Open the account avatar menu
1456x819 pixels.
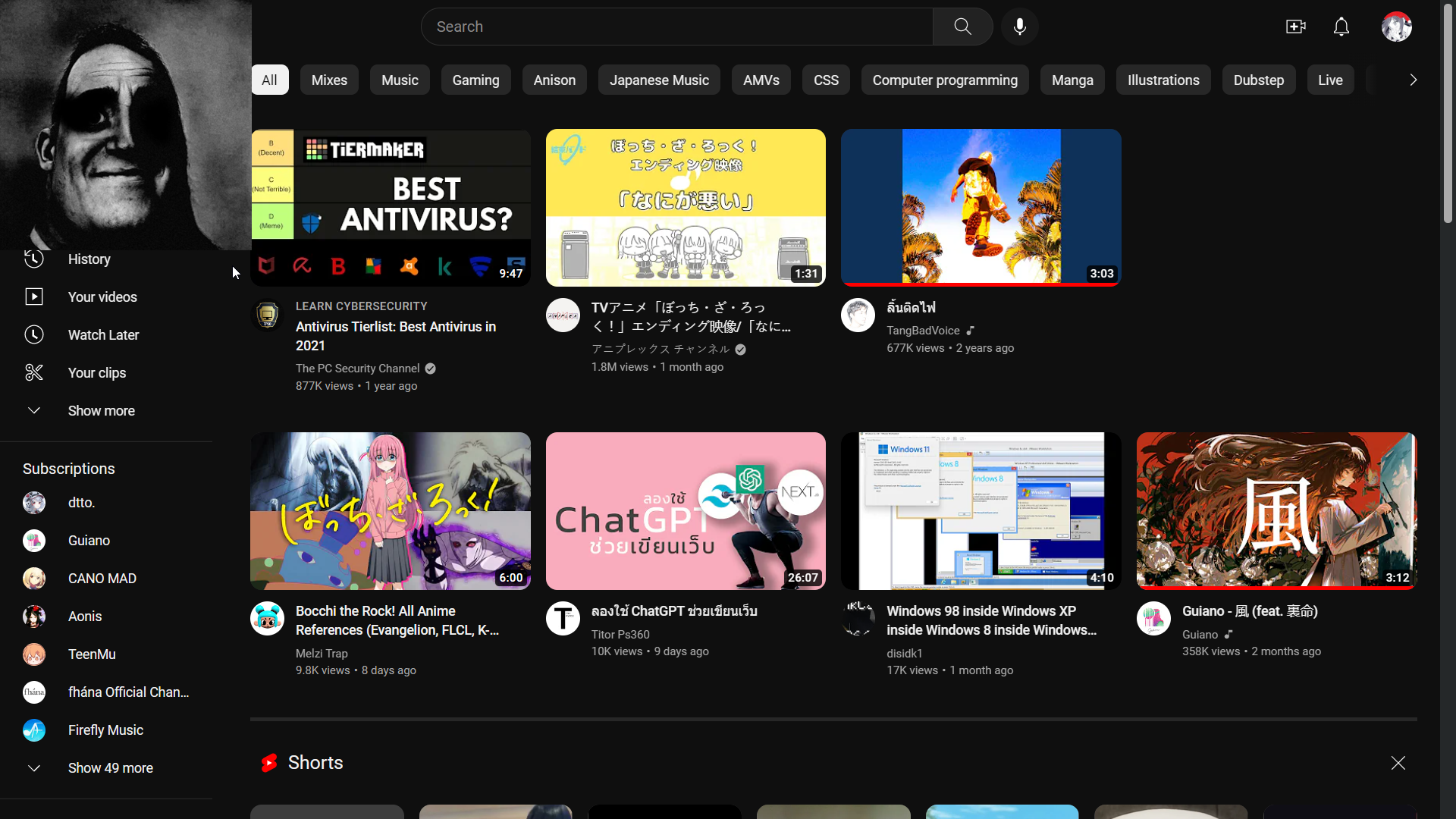tap(1396, 27)
